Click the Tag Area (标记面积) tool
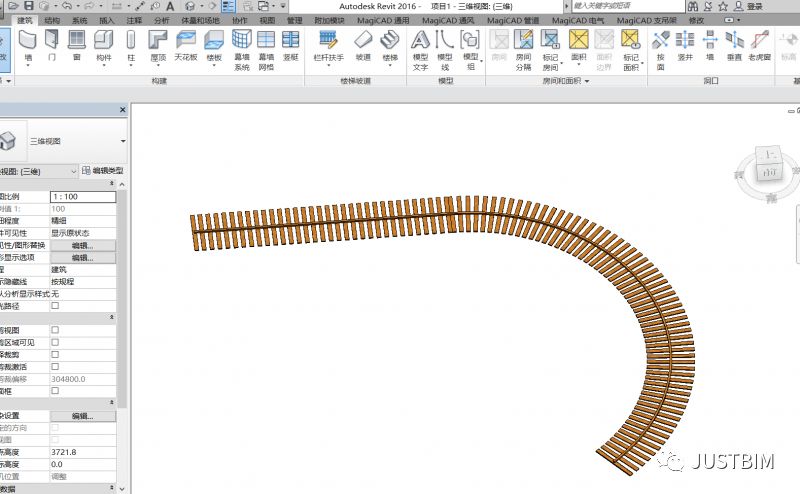 click(x=631, y=50)
